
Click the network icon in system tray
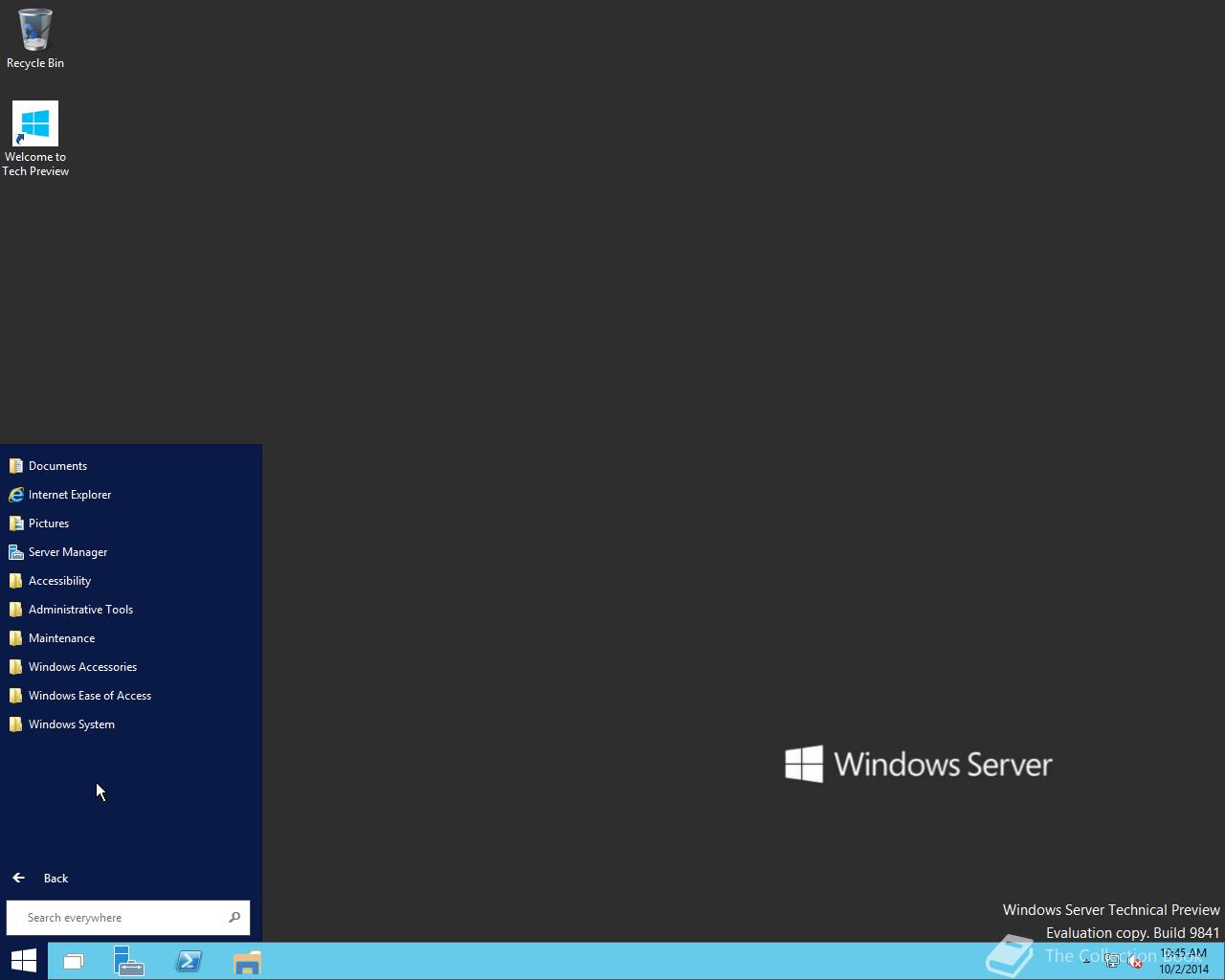coord(1112,962)
